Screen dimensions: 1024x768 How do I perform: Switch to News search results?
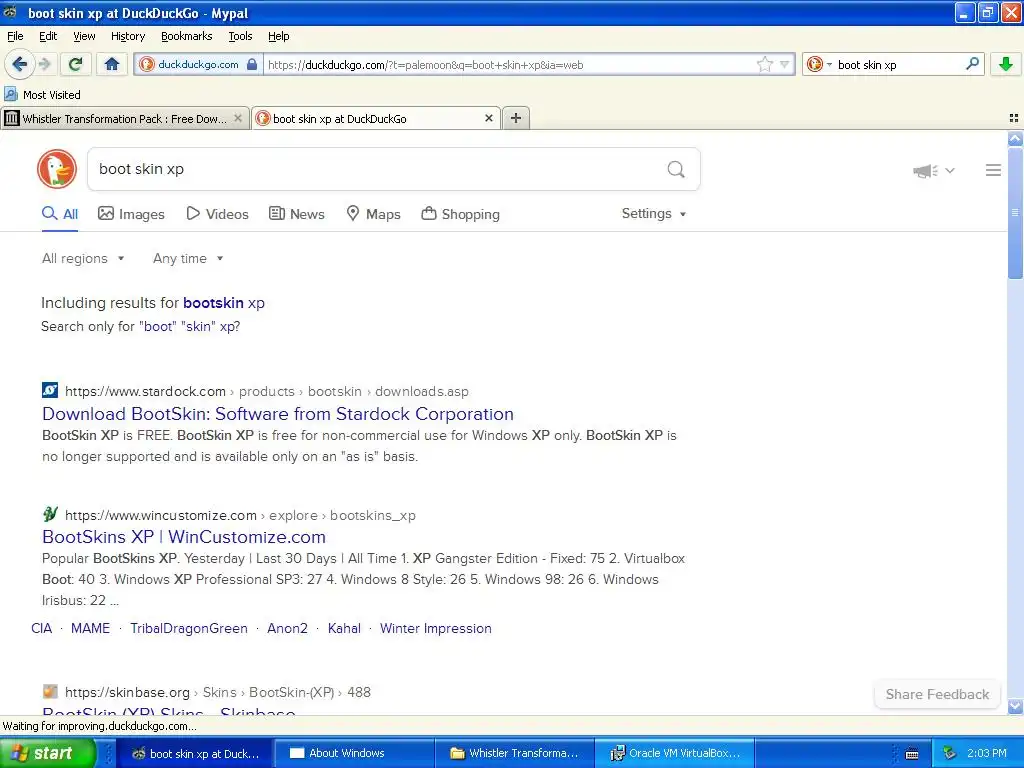point(296,214)
